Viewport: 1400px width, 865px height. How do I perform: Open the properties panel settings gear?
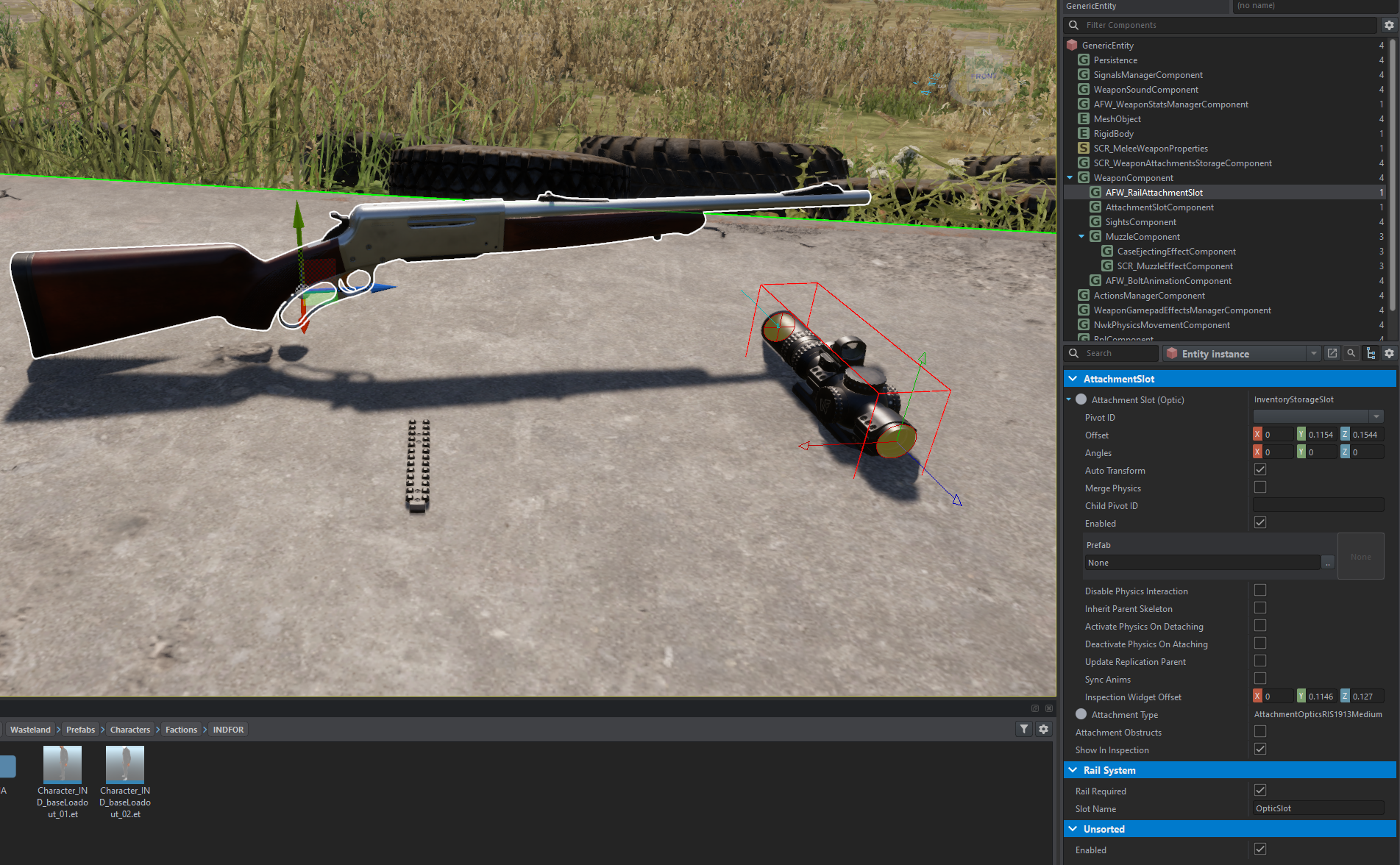point(1388,354)
